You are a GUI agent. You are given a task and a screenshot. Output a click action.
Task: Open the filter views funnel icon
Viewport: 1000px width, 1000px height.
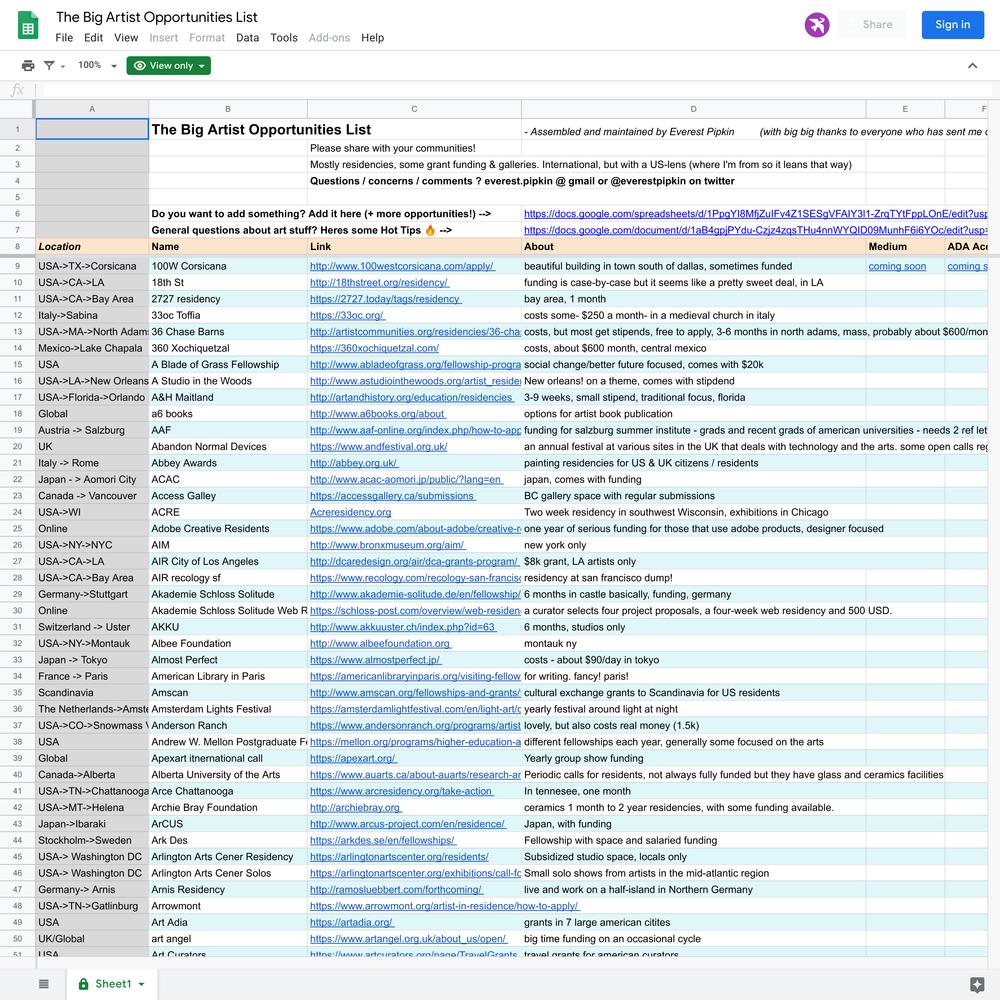point(49,66)
